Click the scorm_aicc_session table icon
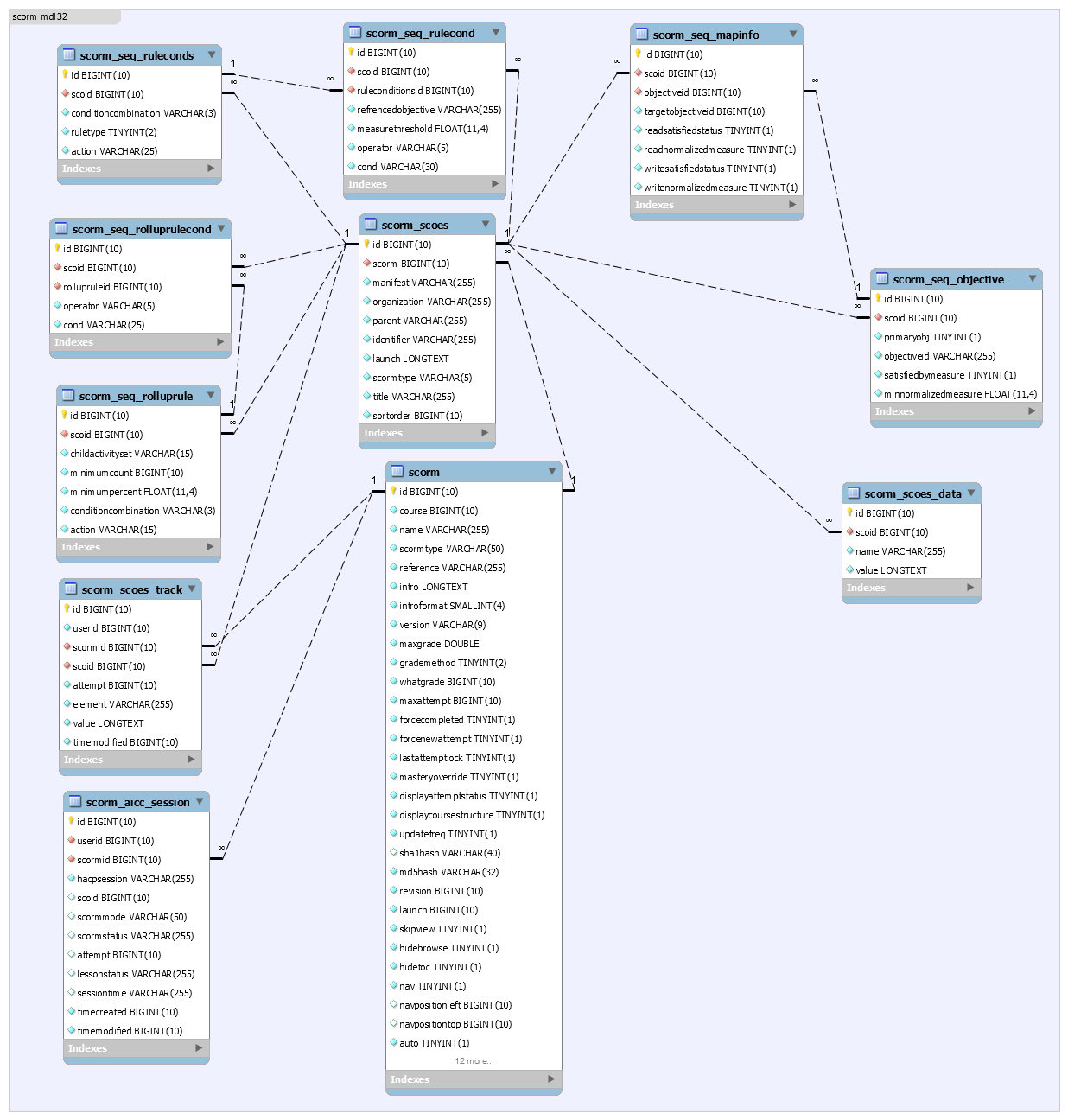 75,802
